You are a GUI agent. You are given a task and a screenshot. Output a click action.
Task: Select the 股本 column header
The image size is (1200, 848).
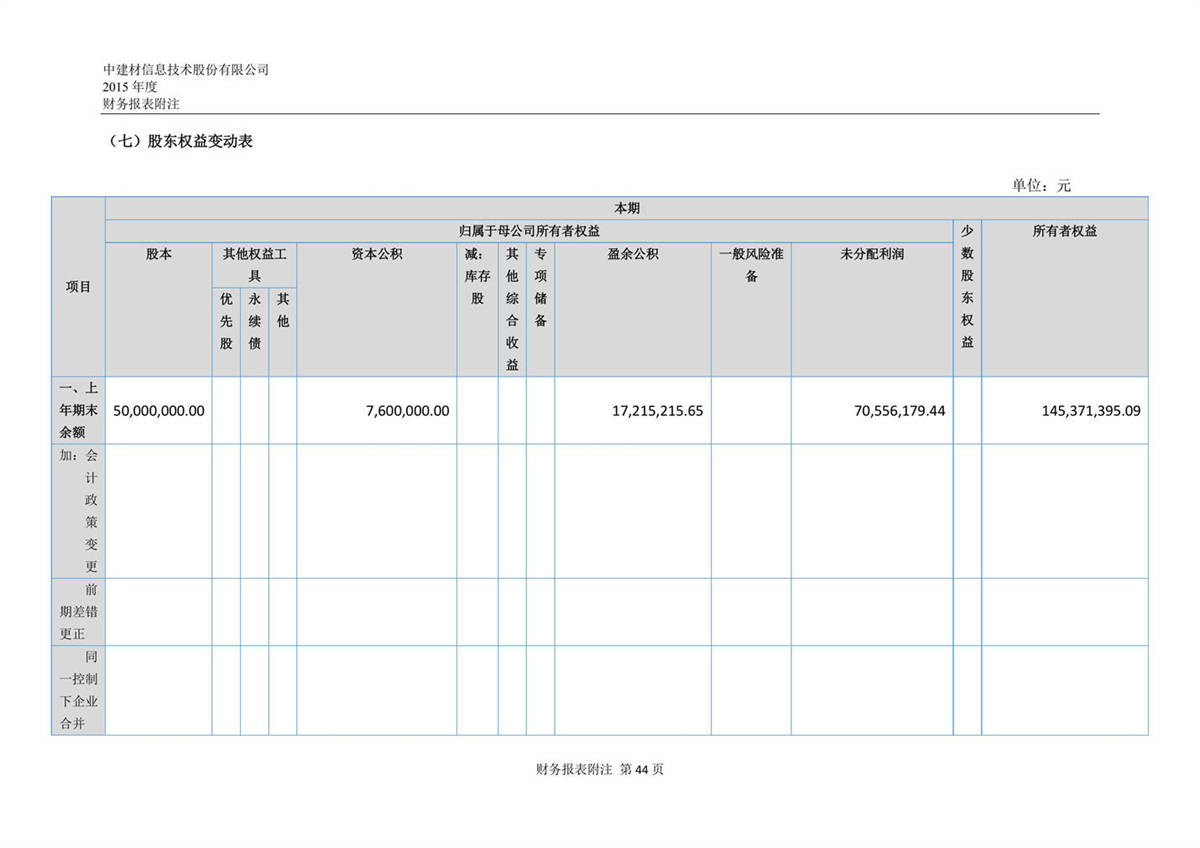[x=158, y=254]
